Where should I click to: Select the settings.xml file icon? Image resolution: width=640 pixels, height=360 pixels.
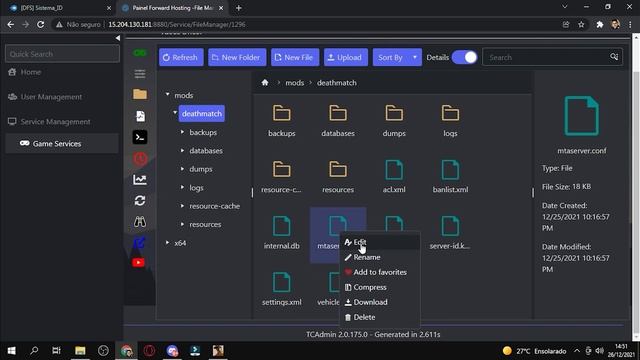pyautogui.click(x=282, y=282)
